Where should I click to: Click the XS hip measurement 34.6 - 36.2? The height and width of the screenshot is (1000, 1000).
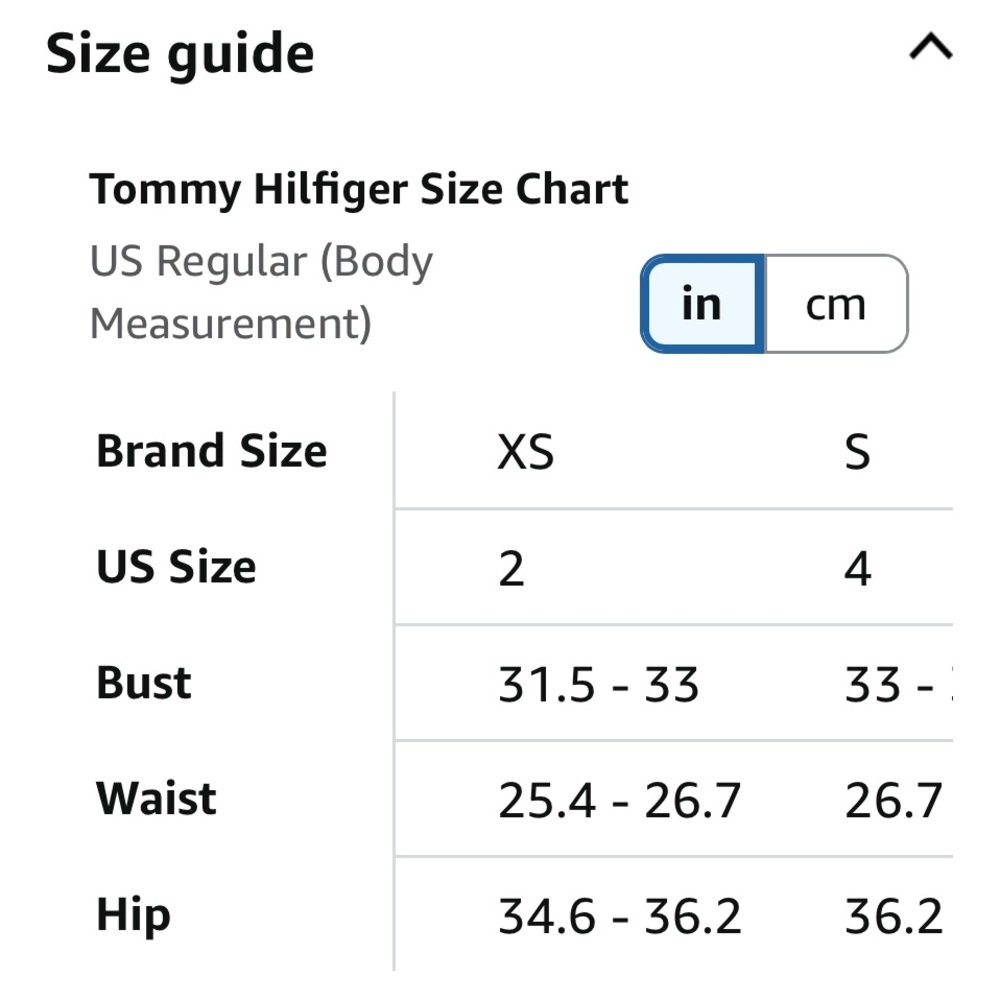click(619, 916)
